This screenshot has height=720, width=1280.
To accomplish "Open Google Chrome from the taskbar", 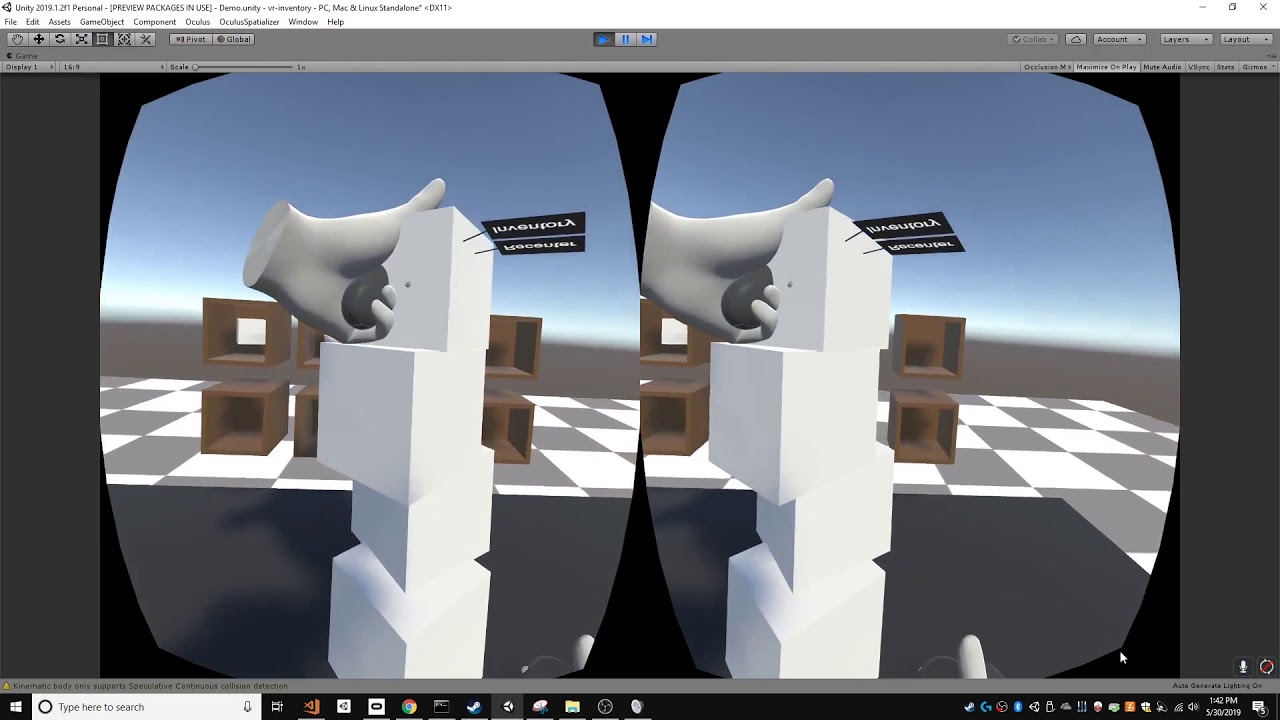I will point(409,707).
